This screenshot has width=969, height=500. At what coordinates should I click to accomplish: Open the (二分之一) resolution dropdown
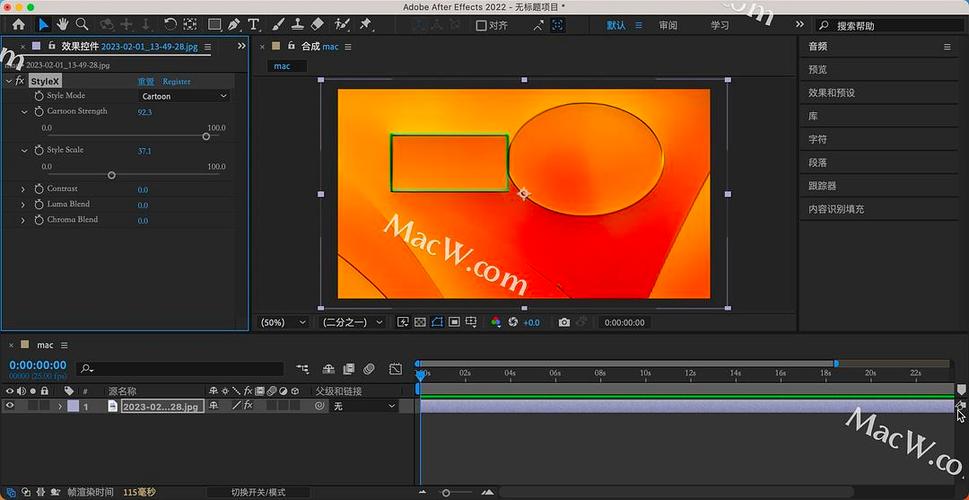352,323
